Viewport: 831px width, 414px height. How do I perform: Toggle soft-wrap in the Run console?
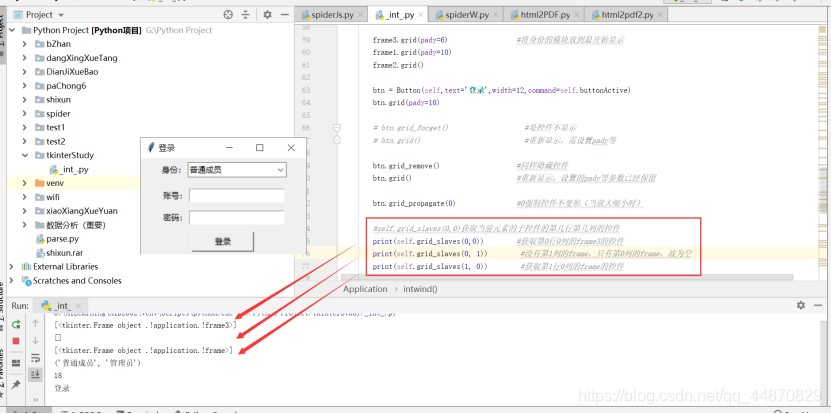(x=36, y=357)
